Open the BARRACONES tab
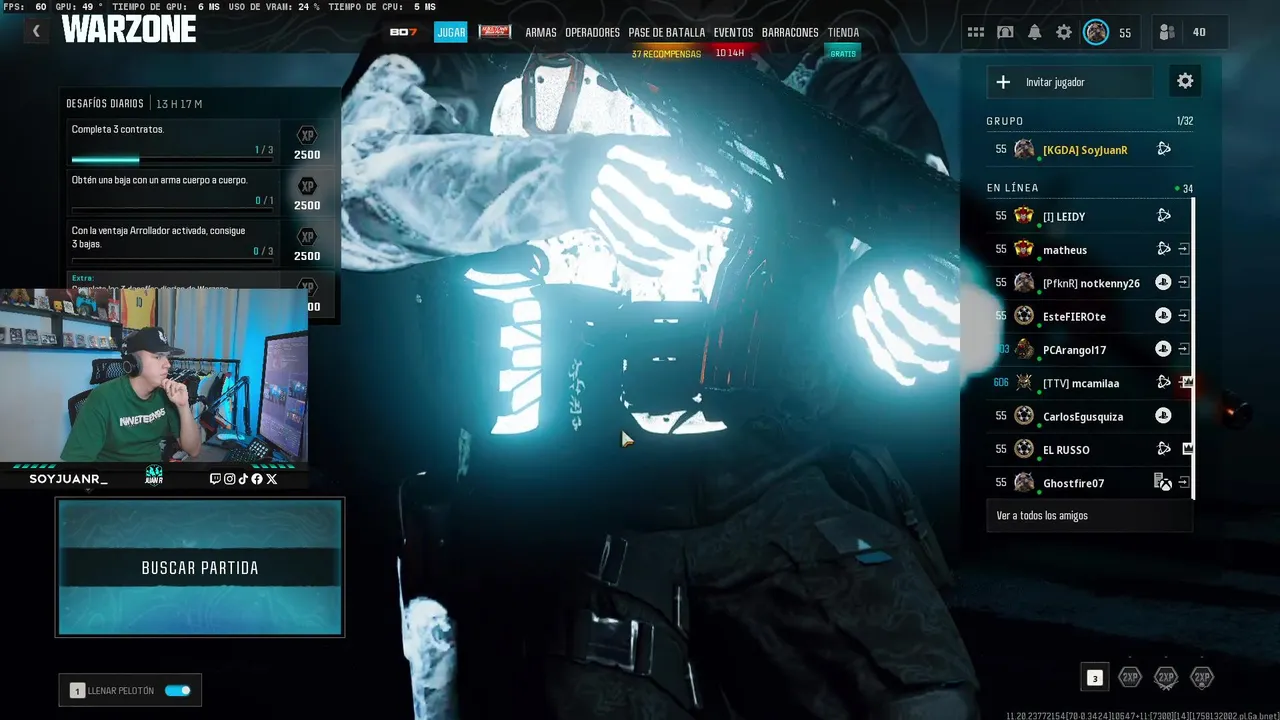This screenshot has height=720, width=1280. tap(790, 32)
